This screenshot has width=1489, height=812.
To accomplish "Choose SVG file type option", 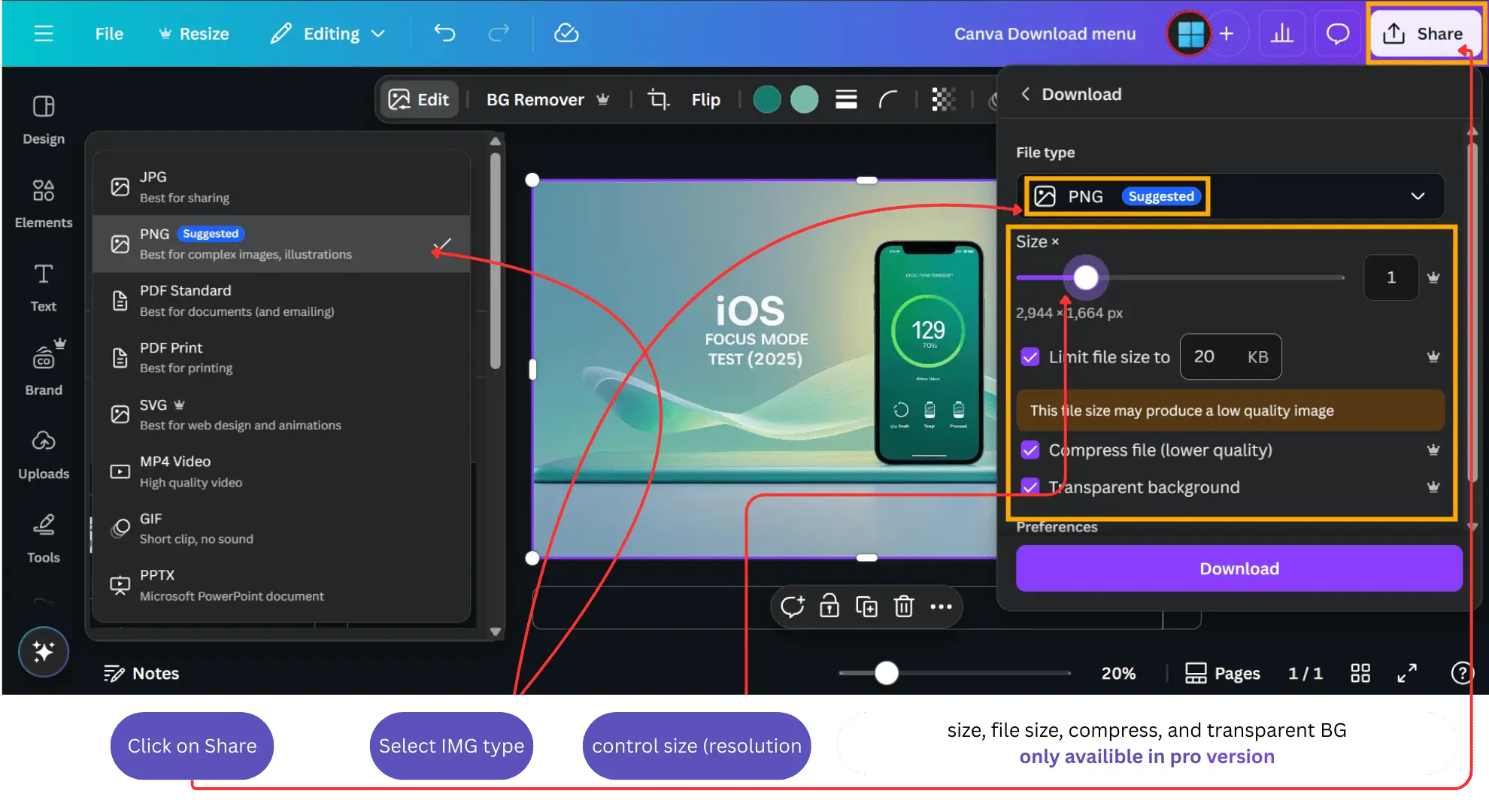I will pyautogui.click(x=281, y=414).
